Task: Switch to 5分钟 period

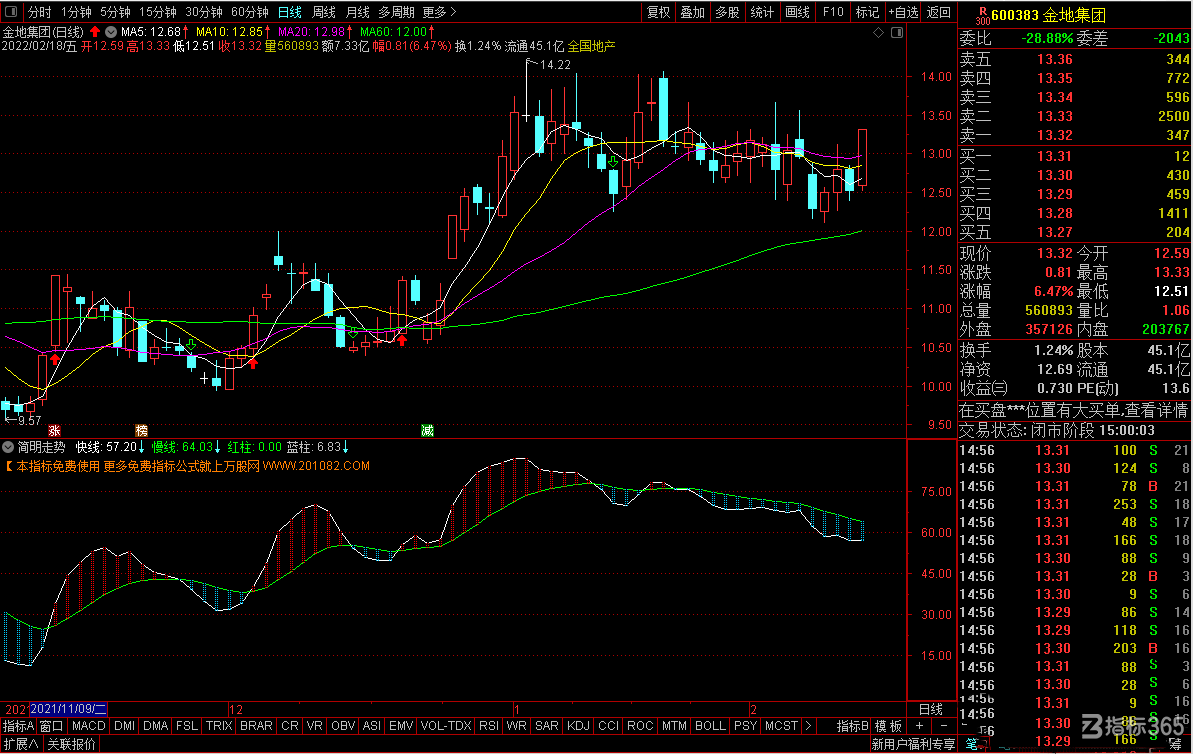Action: pyautogui.click(x=116, y=12)
